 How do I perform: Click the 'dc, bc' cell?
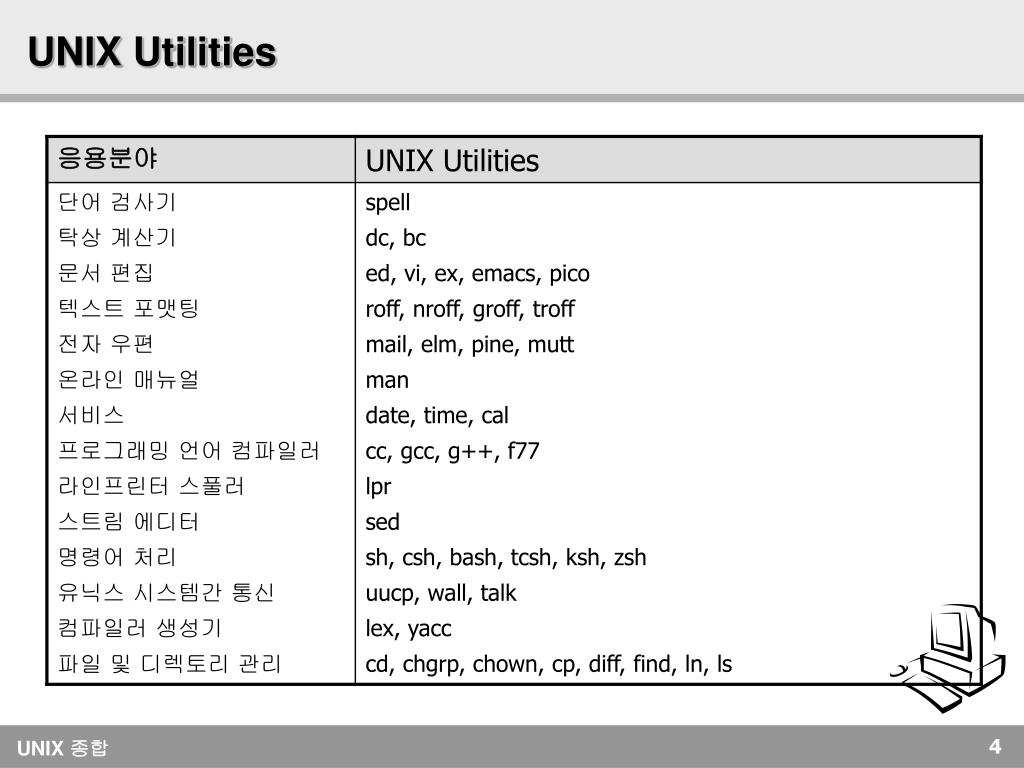coord(395,238)
